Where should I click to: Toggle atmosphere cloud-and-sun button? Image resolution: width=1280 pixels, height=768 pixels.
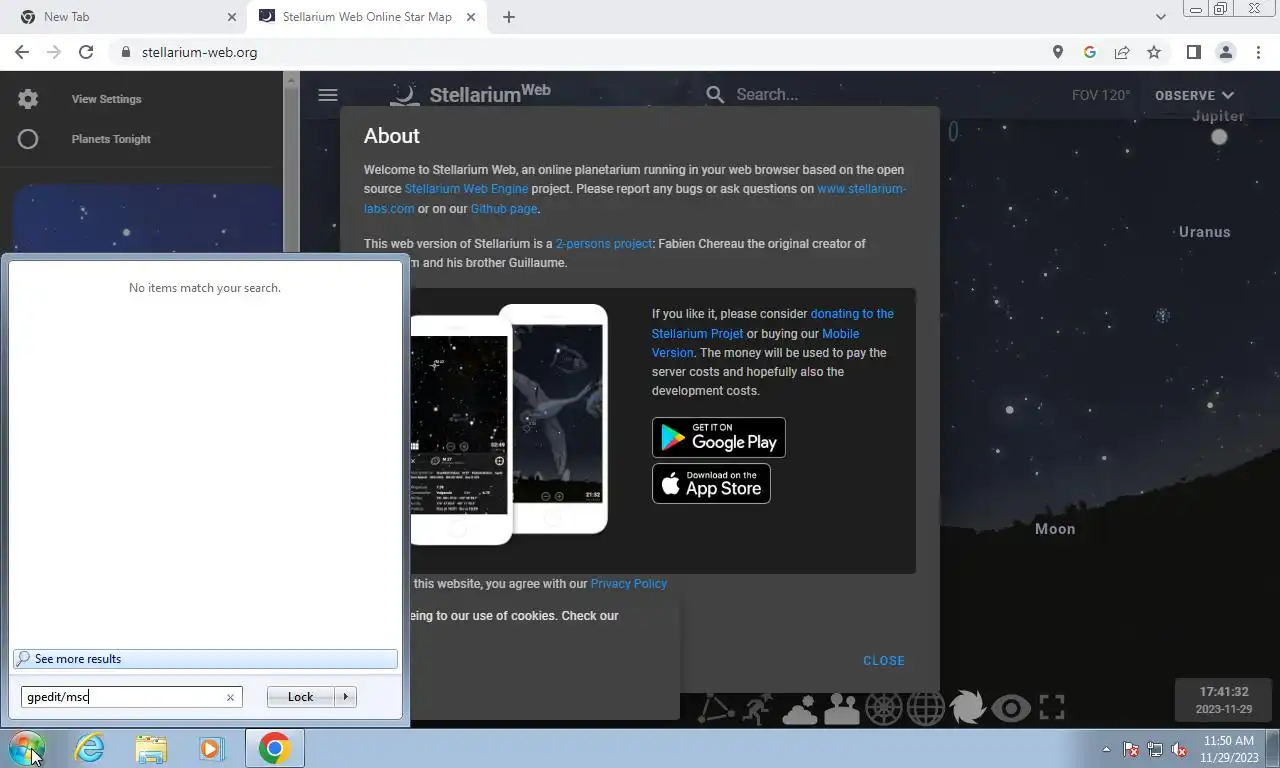800,708
